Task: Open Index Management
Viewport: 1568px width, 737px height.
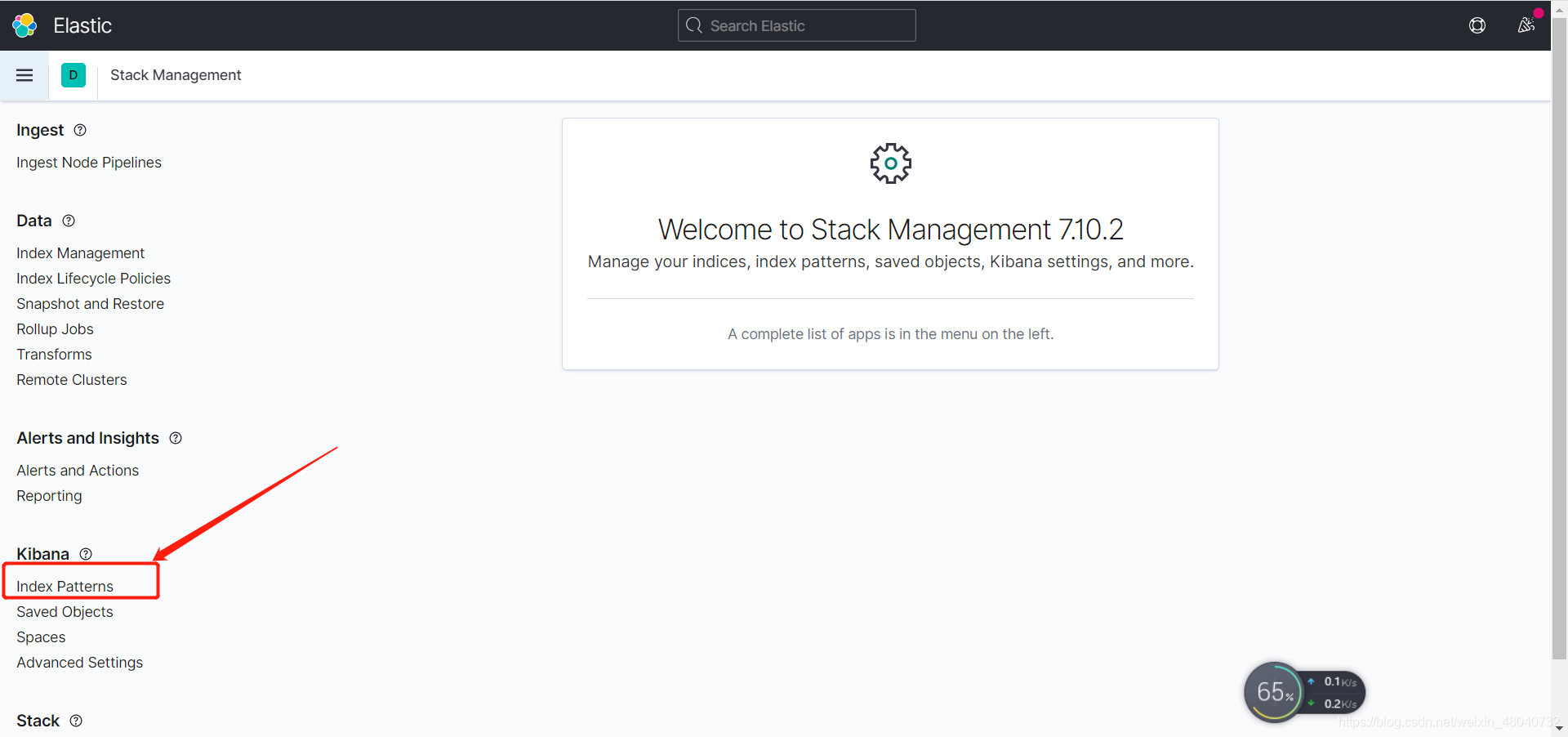Action: pos(80,253)
